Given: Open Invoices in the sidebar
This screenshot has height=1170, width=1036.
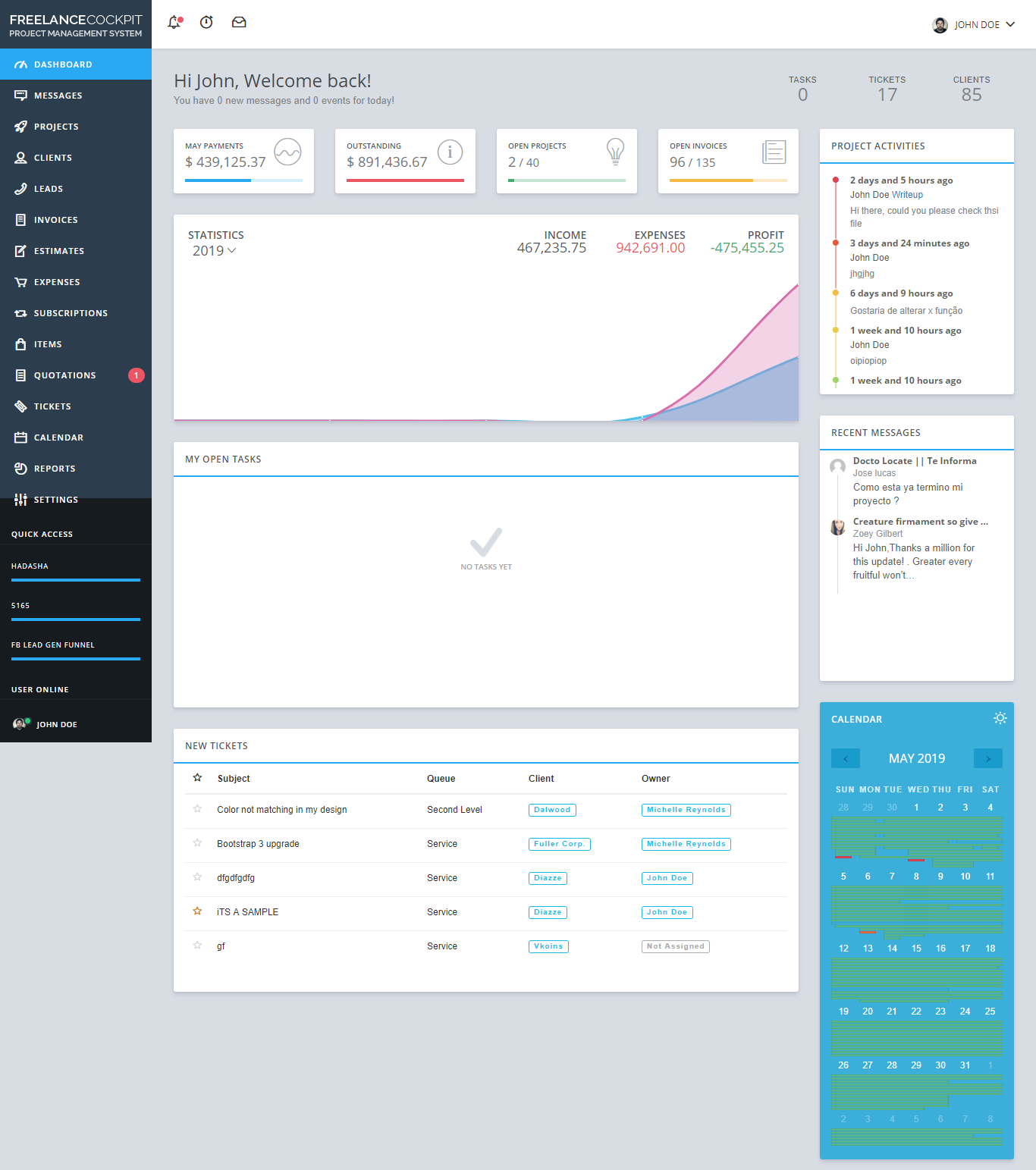Looking at the screenshot, I should (x=55, y=220).
